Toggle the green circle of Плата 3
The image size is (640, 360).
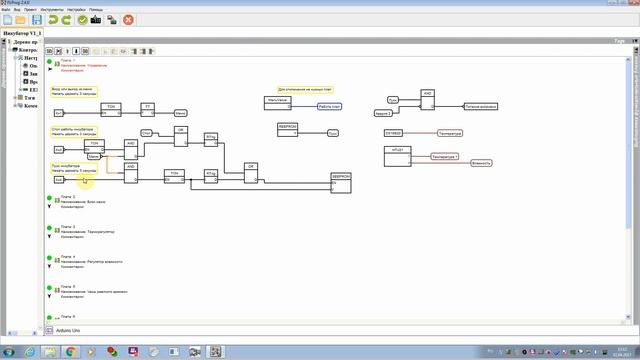click(x=49, y=228)
